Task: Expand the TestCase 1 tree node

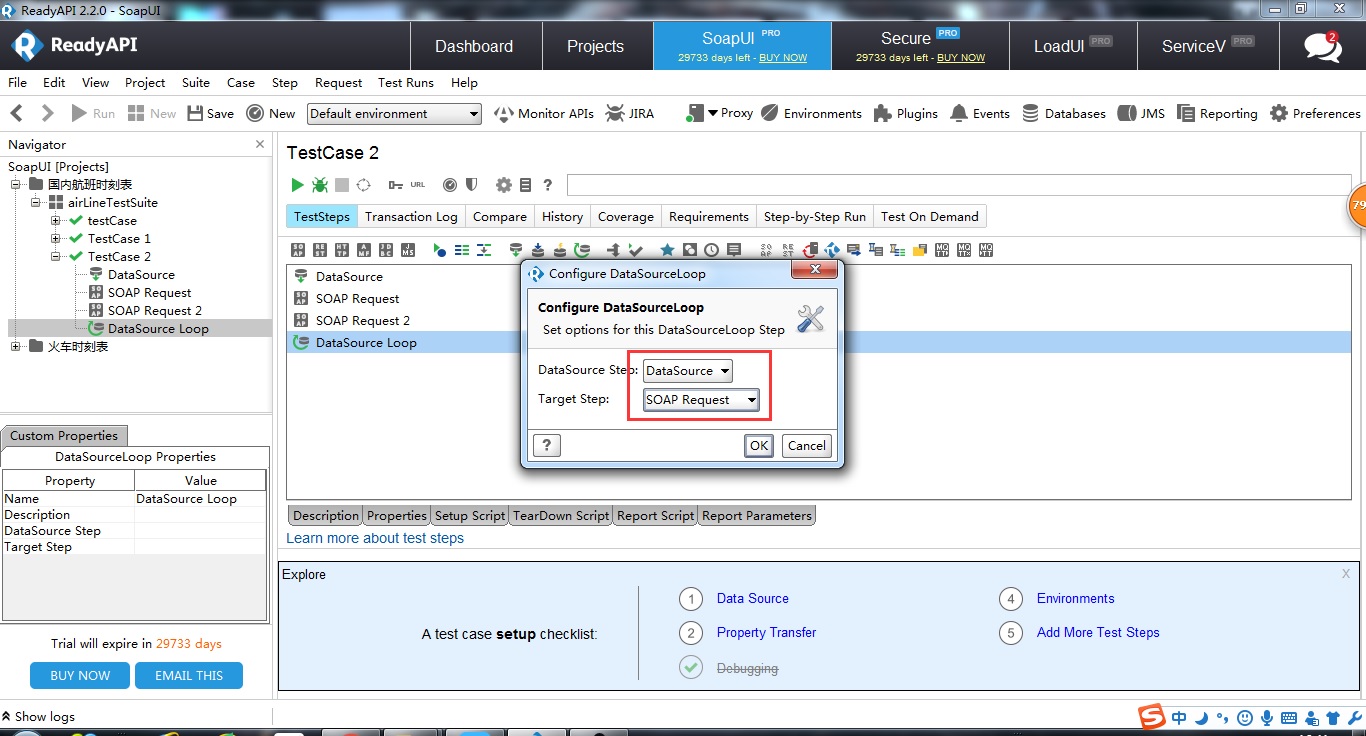Action: (x=56, y=239)
